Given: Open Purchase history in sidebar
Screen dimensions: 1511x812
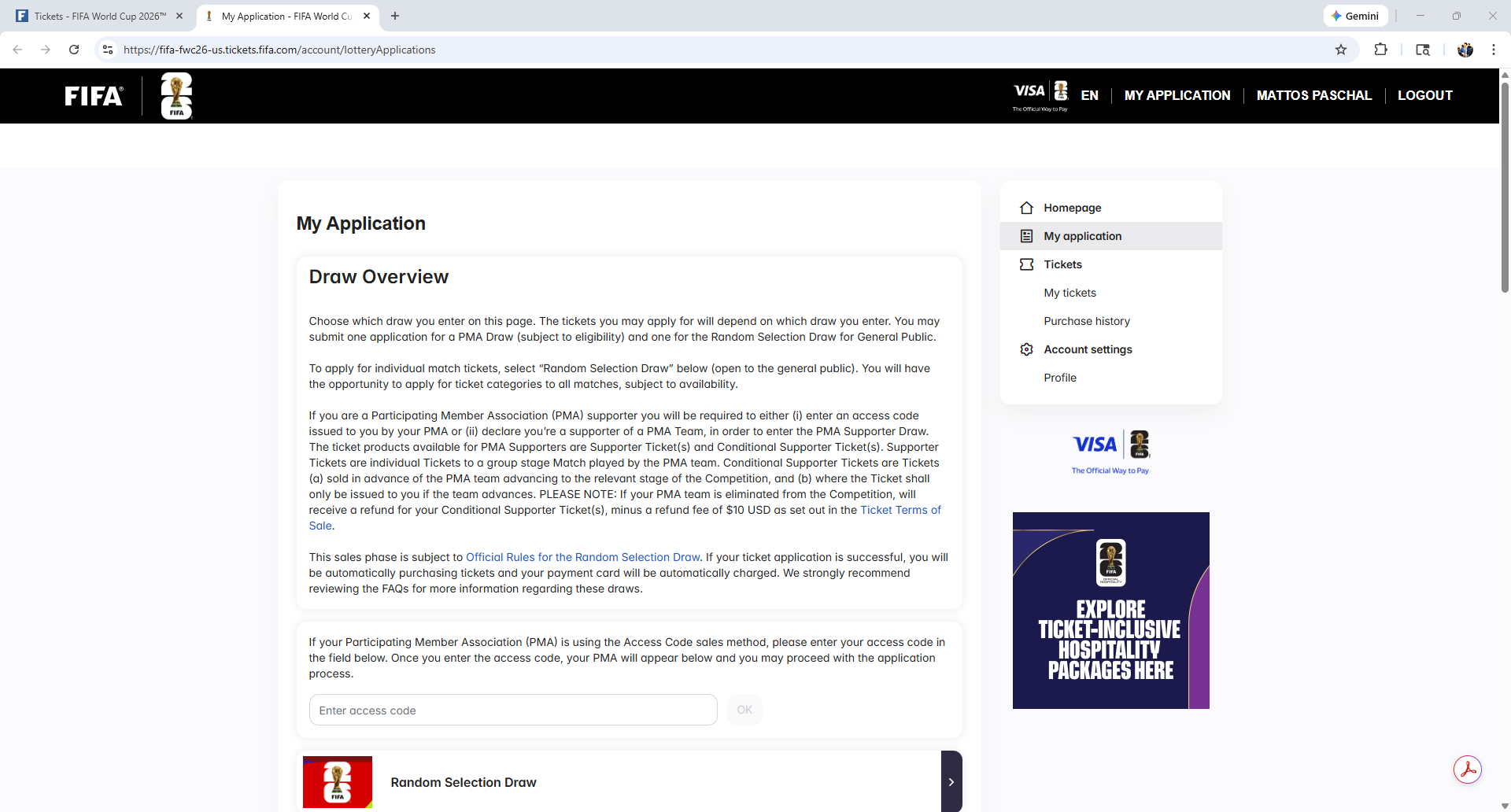Looking at the screenshot, I should [x=1087, y=321].
